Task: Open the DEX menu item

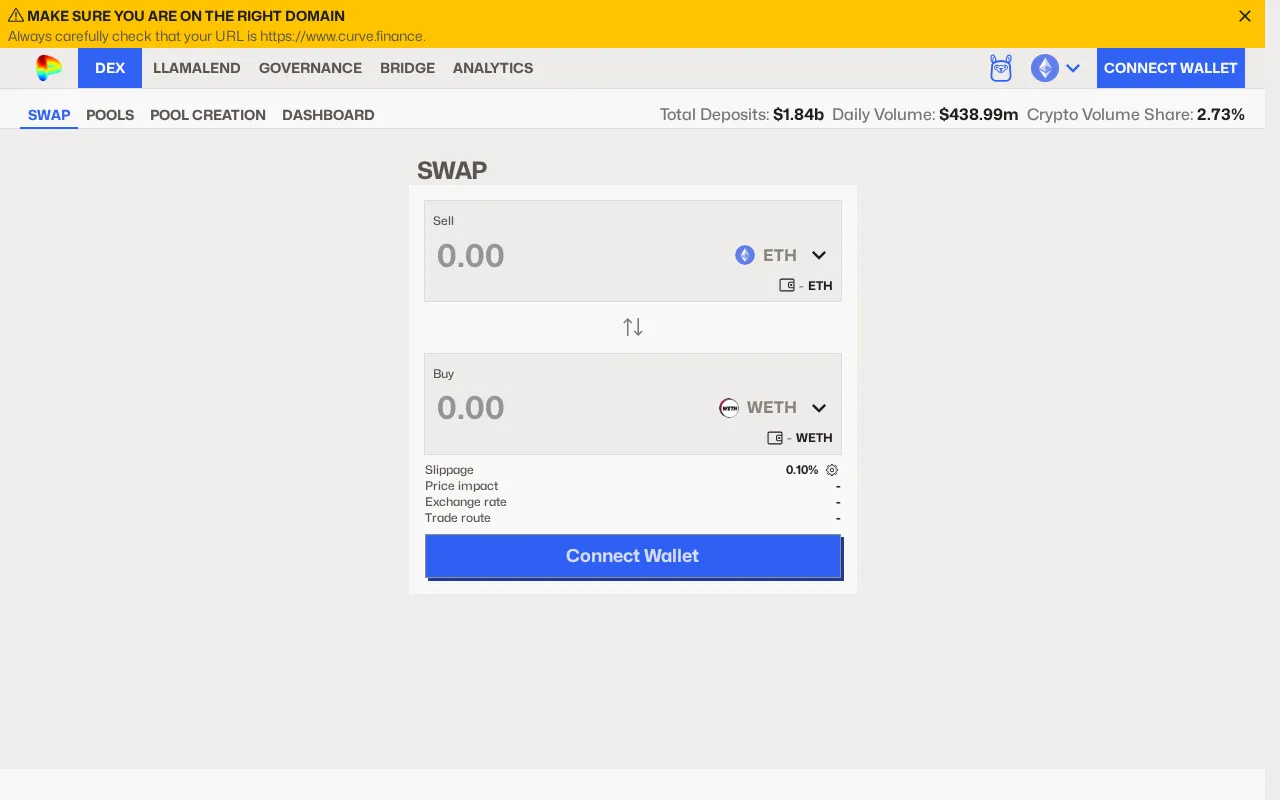Action: (x=110, y=68)
